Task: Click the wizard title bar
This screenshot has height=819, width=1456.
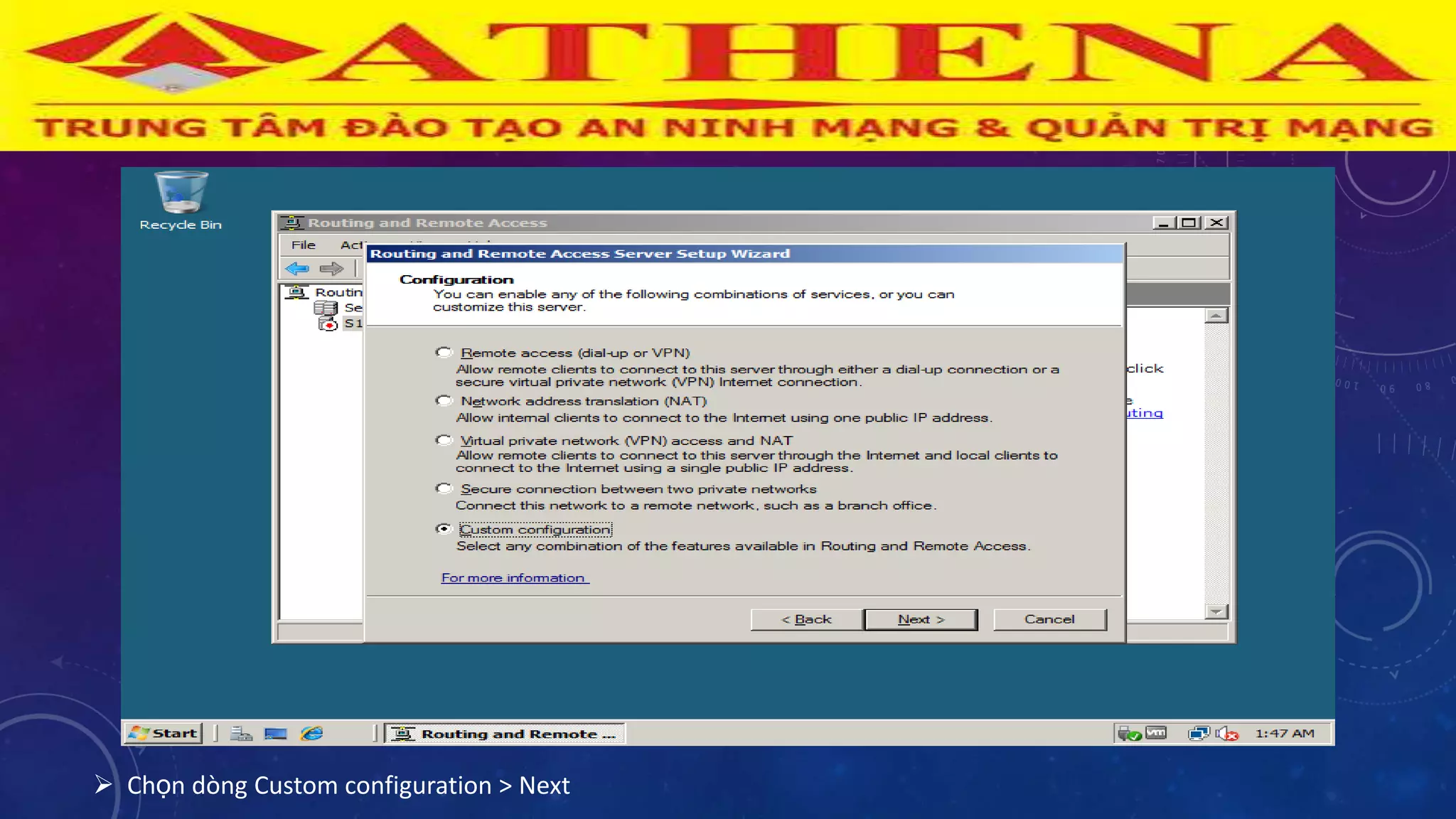Action: [x=744, y=254]
